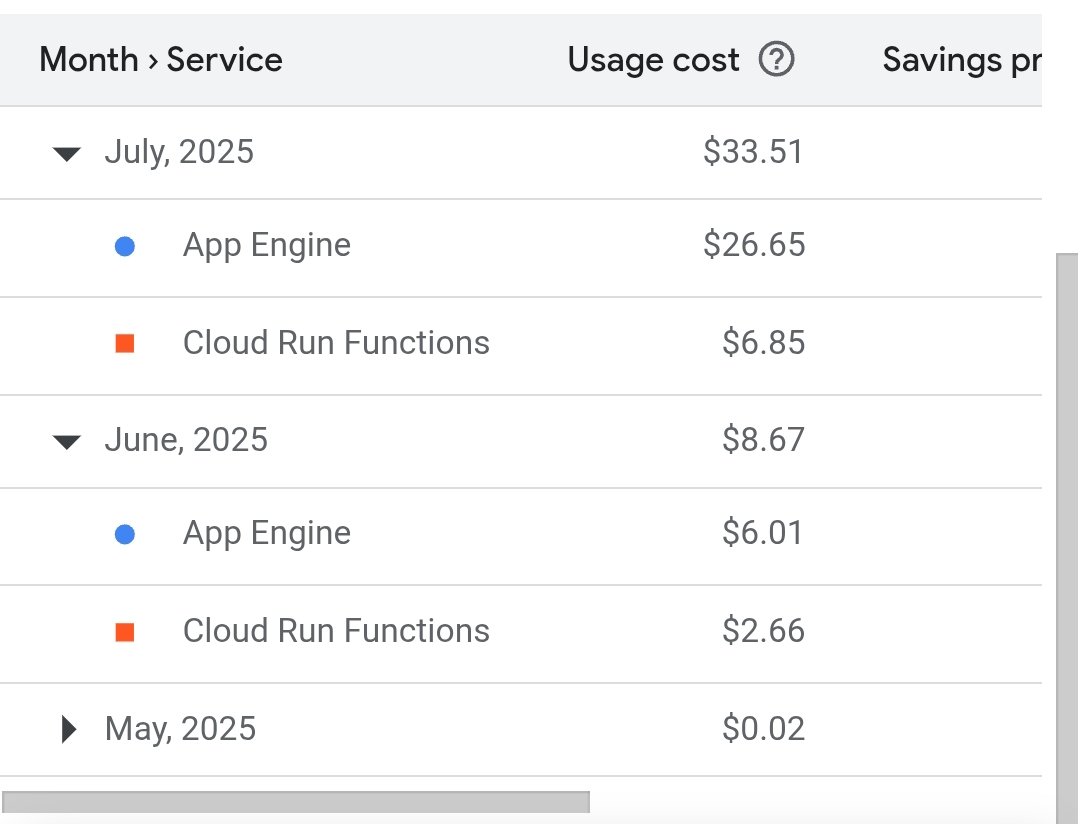The width and height of the screenshot is (1080, 824).
Task: Click the horizontal scrollbar thumb
Action: coord(295,802)
